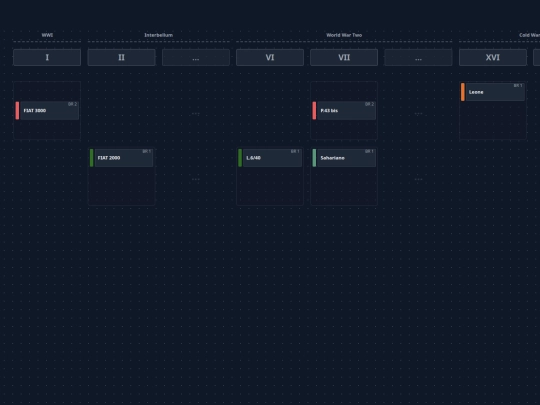This screenshot has height=405, width=540.
Task: Open the FIAT 3000 vehicle card
Action: coord(47,111)
